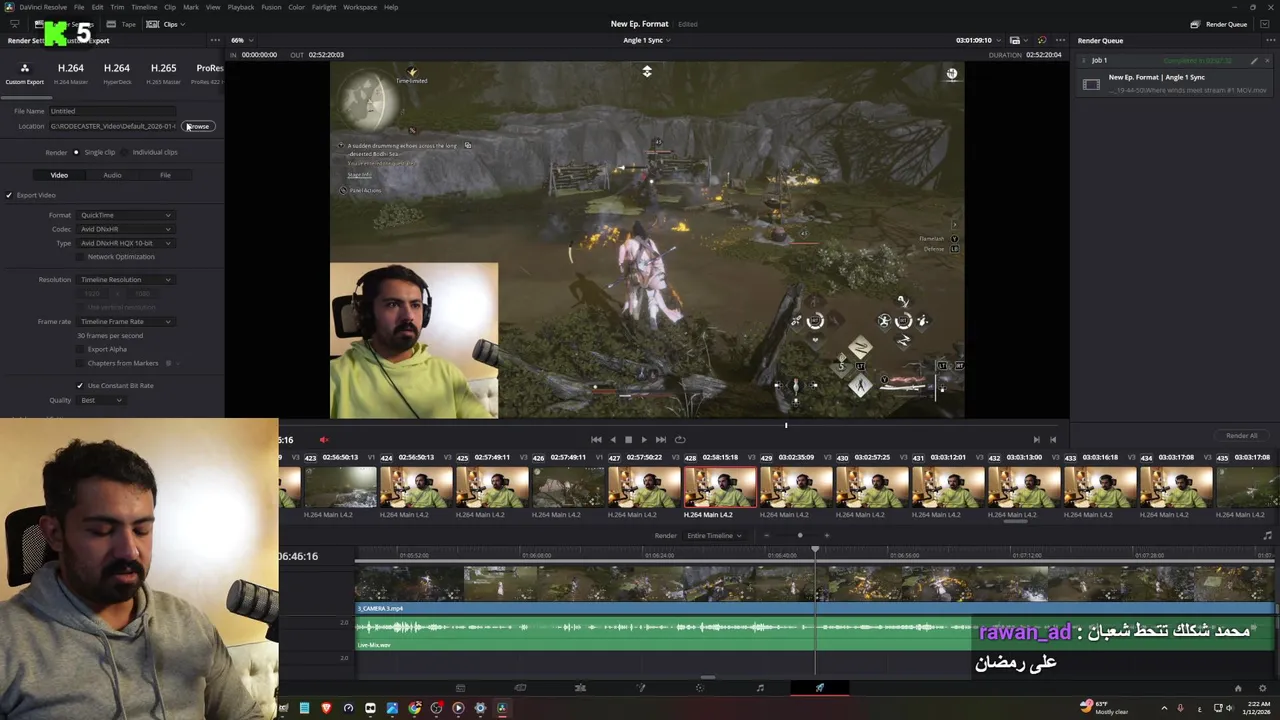Open the Fusion page icon
This screenshot has height=720, width=1280.
coord(641,688)
